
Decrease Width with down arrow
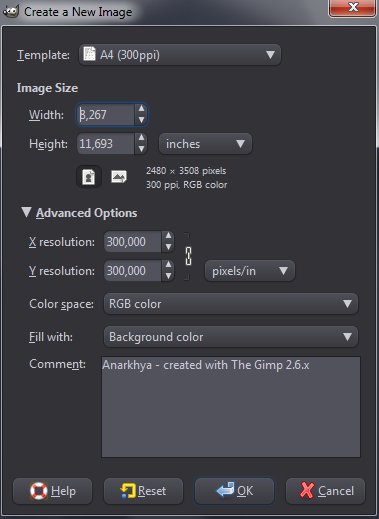[141, 120]
